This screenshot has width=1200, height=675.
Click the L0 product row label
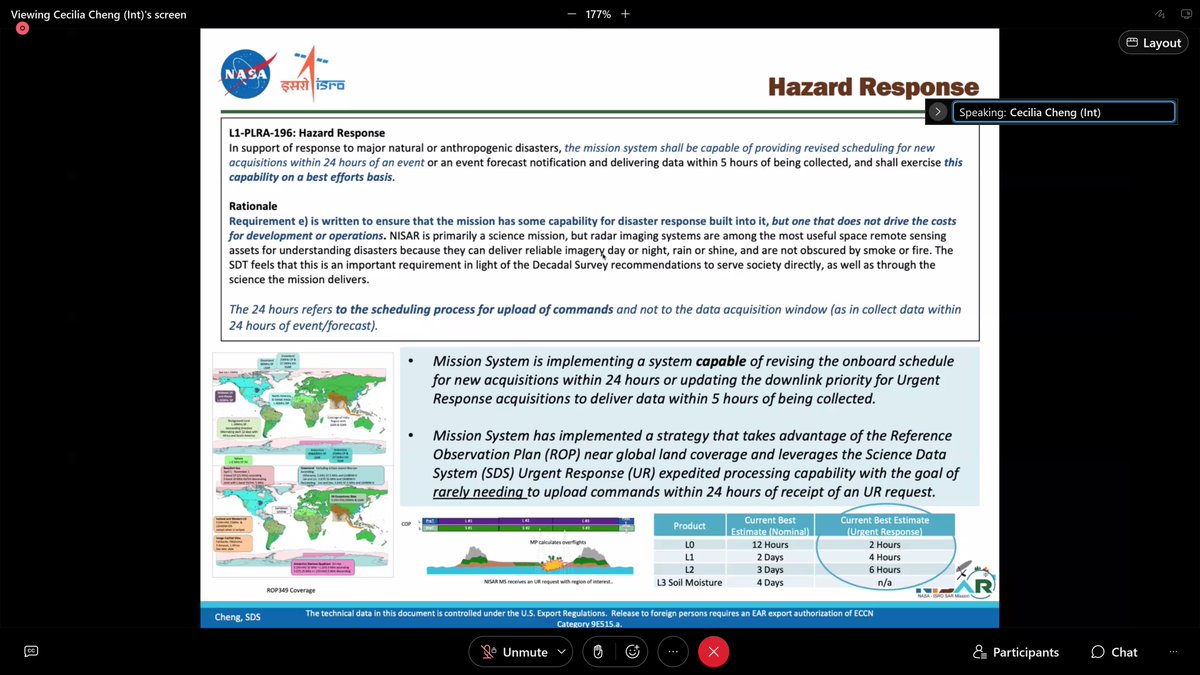689,544
